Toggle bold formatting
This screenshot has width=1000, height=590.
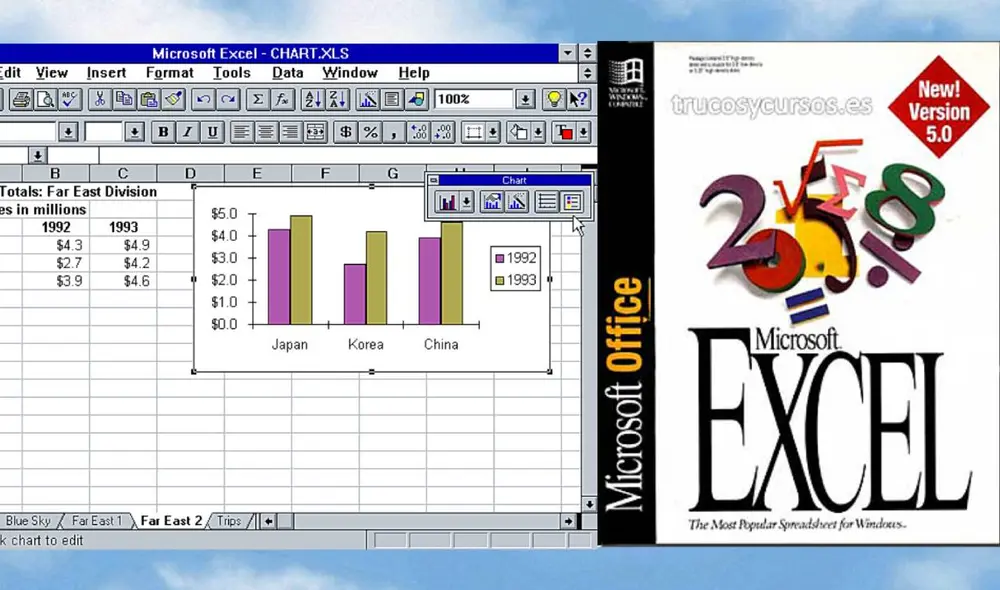[x=162, y=131]
